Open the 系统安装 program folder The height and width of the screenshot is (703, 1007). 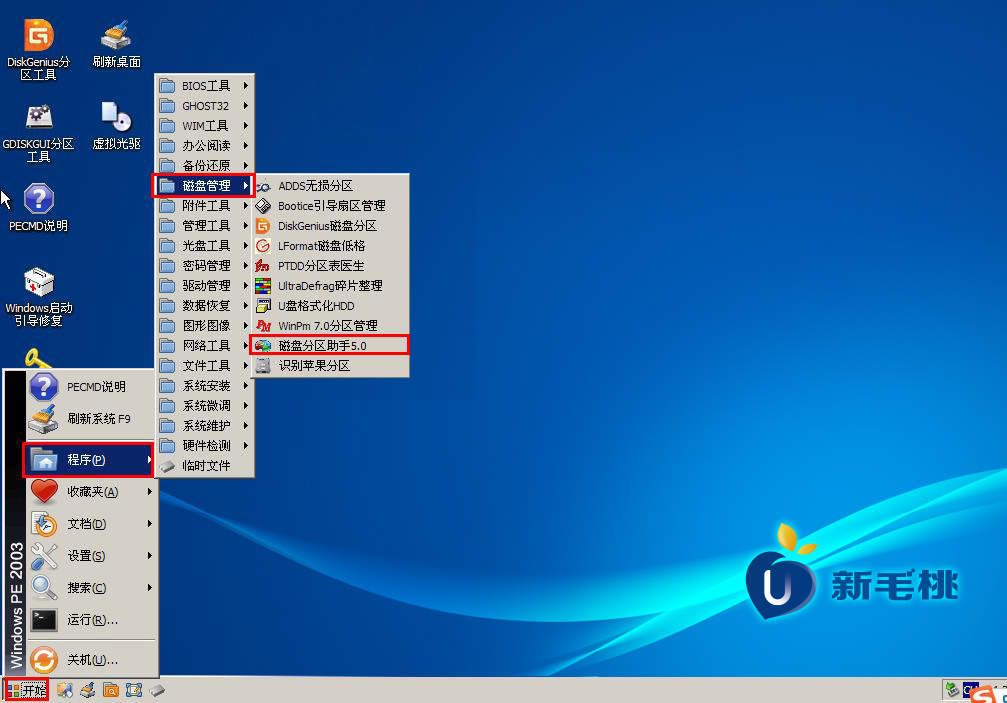(x=205, y=386)
